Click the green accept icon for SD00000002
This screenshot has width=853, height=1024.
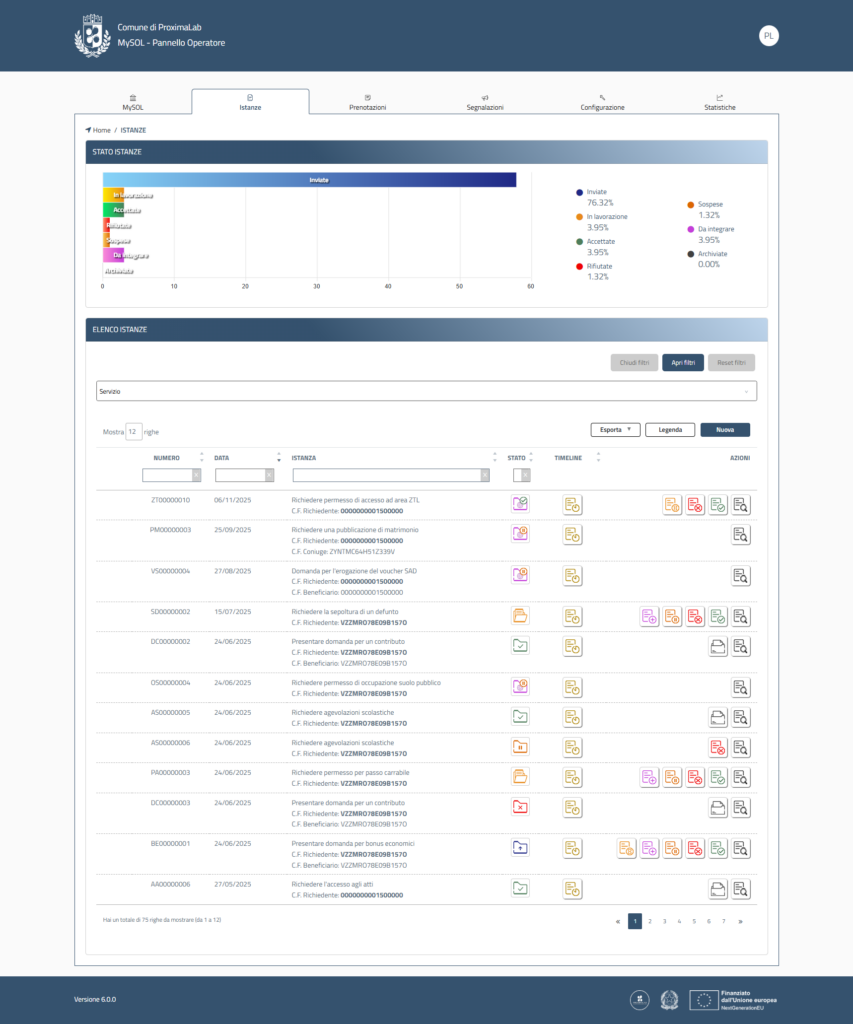[x=718, y=617]
